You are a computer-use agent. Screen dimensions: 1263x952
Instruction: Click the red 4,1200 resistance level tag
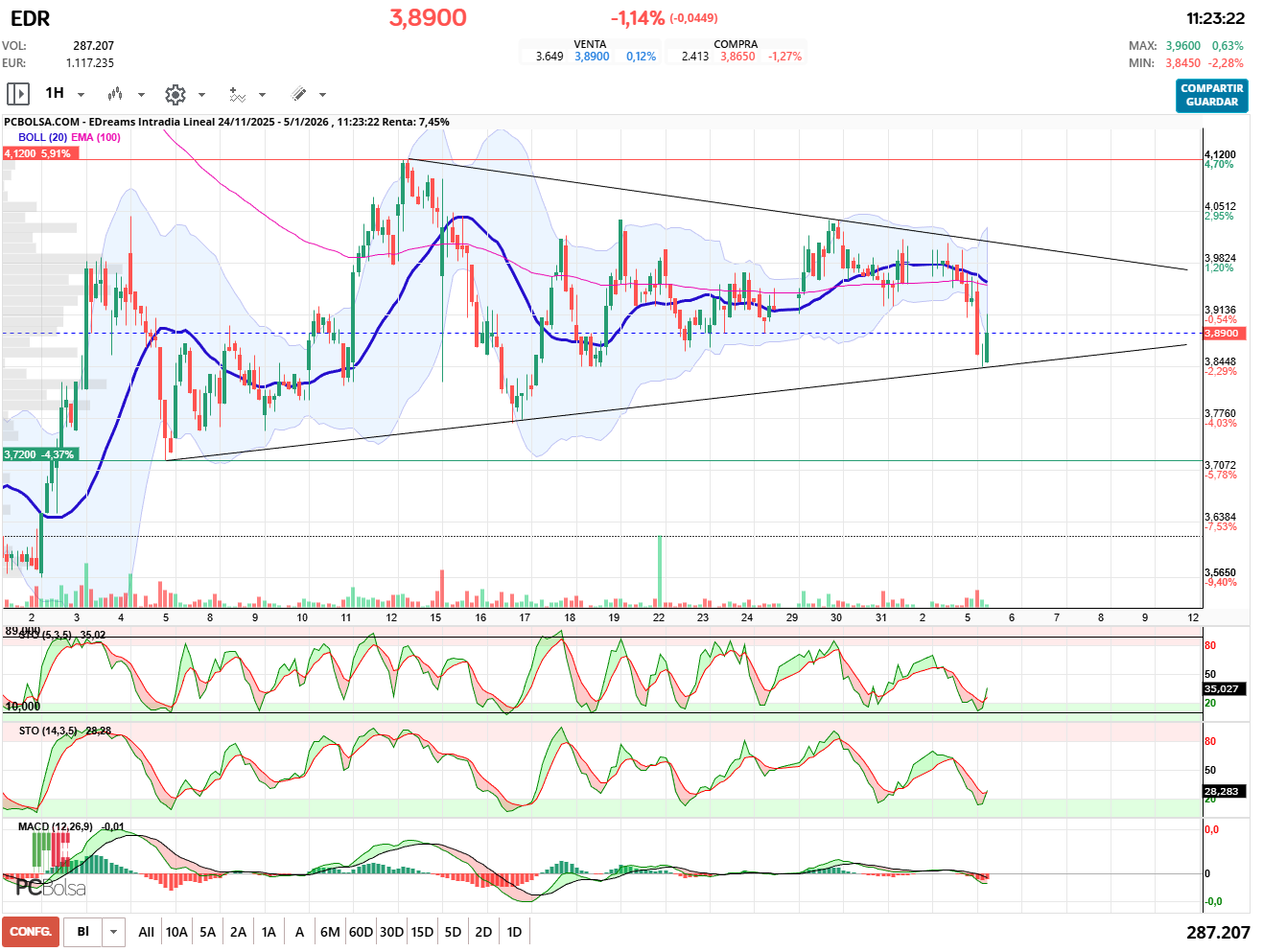tap(38, 153)
